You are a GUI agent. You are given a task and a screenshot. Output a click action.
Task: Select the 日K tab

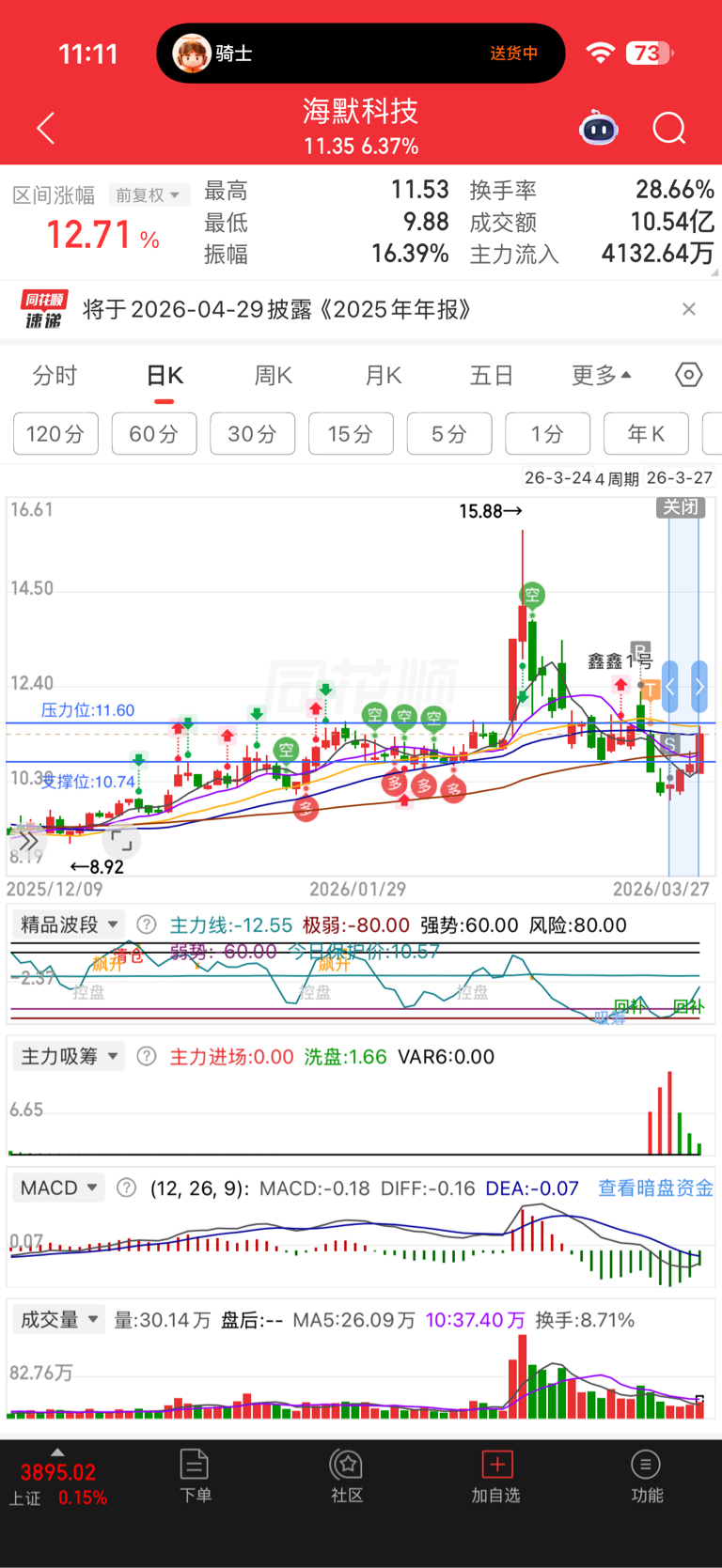click(x=165, y=376)
